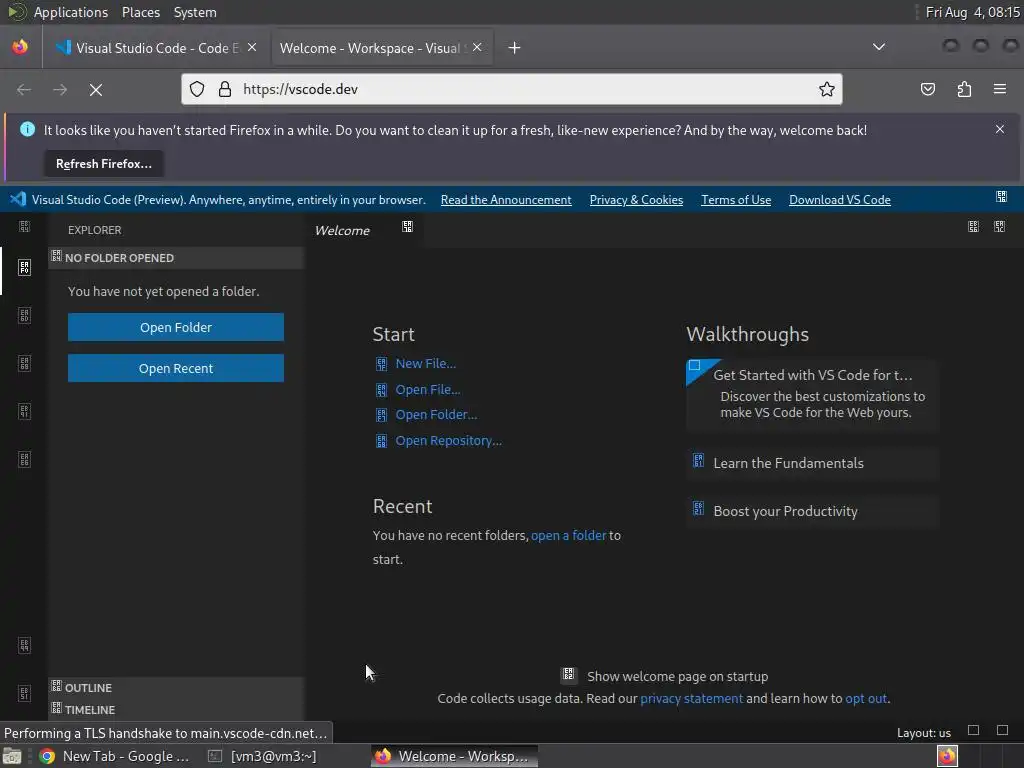Open the Search view from activity bar
The image size is (1024, 768).
(24, 315)
